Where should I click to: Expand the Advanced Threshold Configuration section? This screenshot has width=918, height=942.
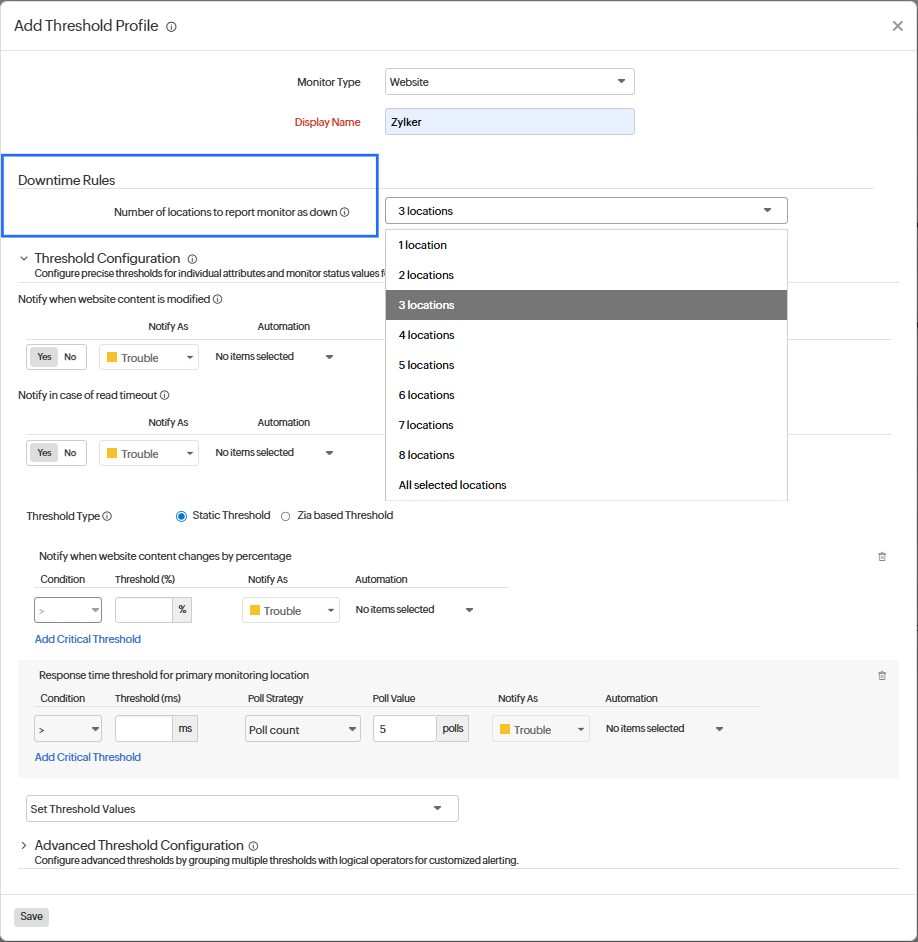pos(24,846)
